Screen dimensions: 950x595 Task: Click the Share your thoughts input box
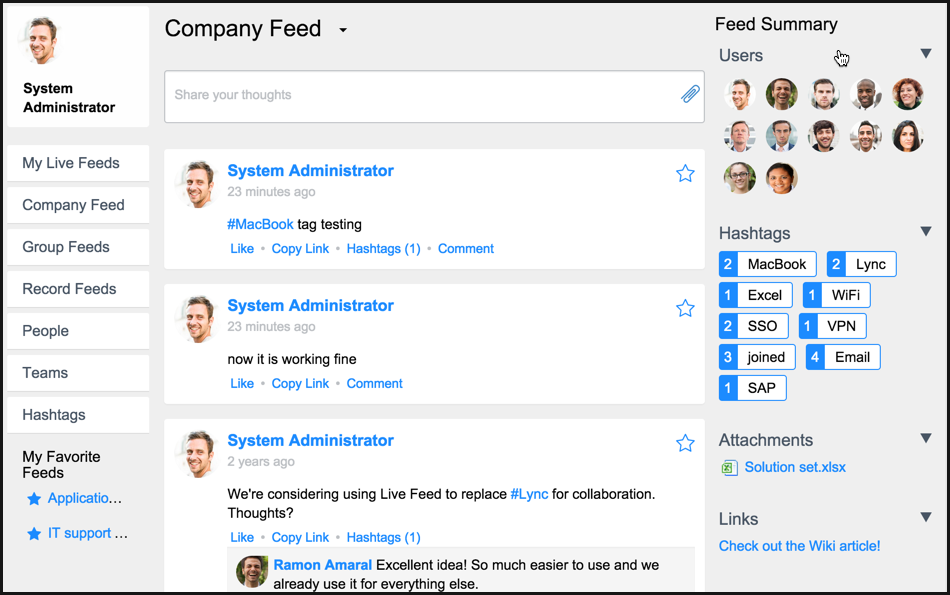coord(434,96)
